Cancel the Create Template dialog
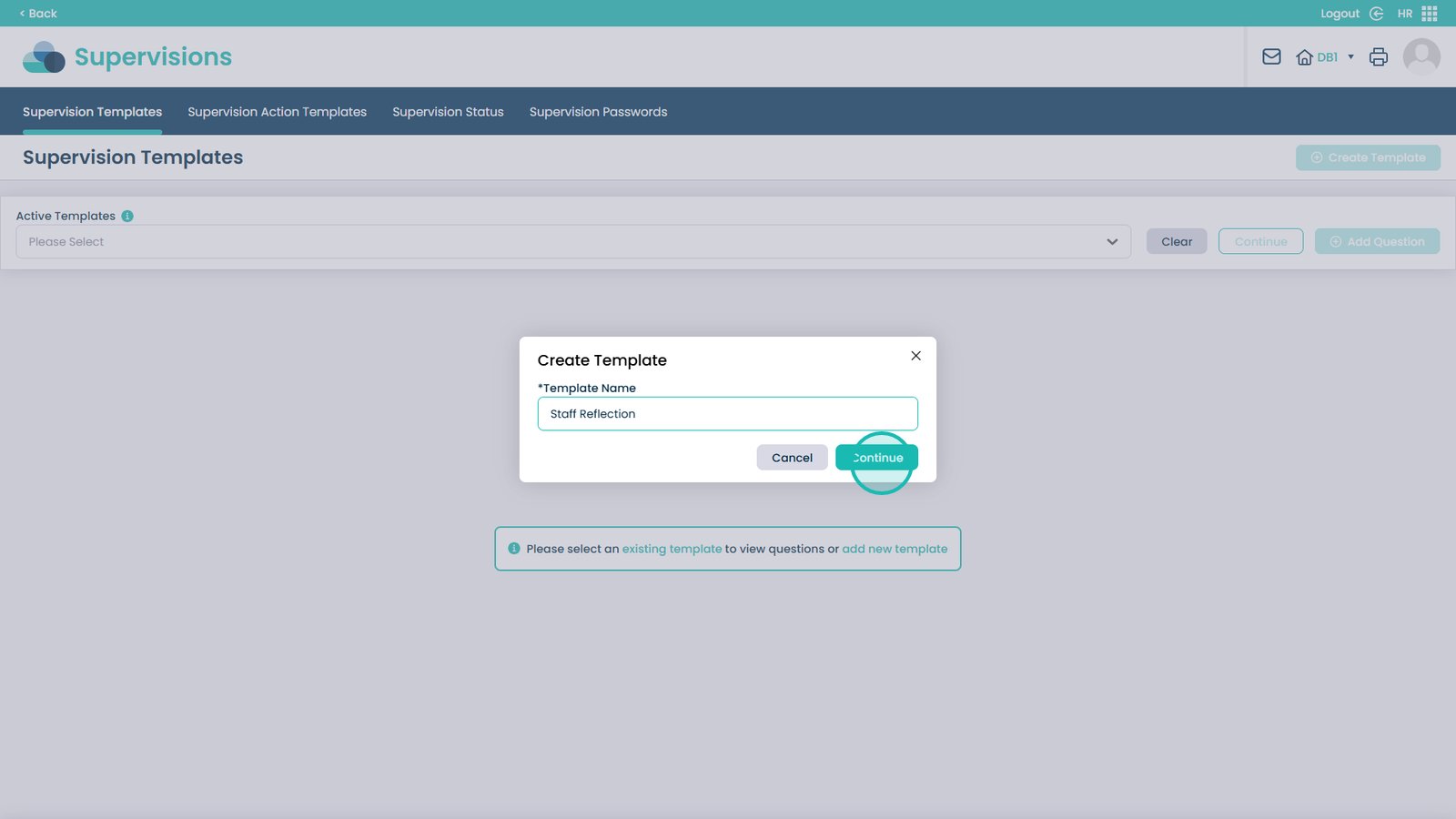This screenshot has width=1456, height=819. (x=792, y=458)
